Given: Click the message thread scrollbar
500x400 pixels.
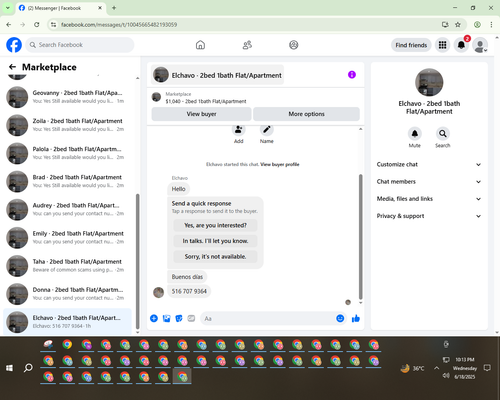Looking at the screenshot, I should click(x=360, y=236).
